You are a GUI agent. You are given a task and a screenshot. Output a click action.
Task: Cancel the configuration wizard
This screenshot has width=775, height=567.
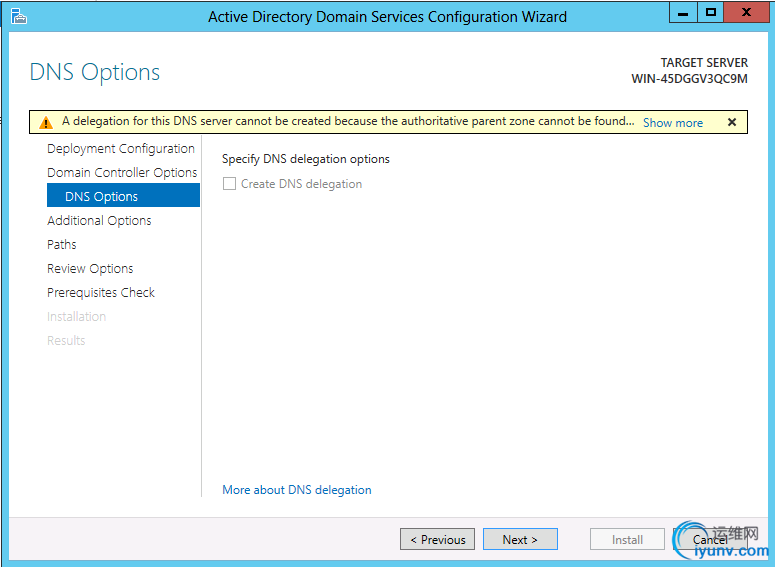tap(709, 540)
